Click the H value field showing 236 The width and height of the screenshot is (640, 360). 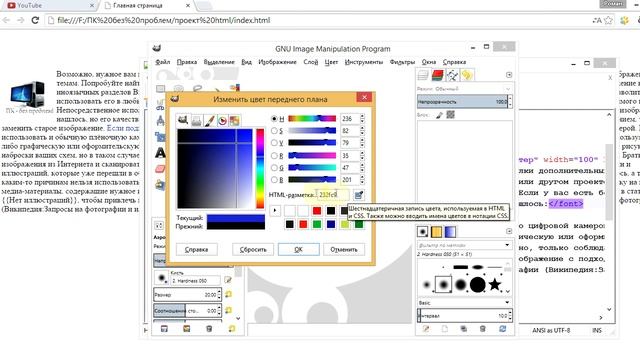[350, 119]
